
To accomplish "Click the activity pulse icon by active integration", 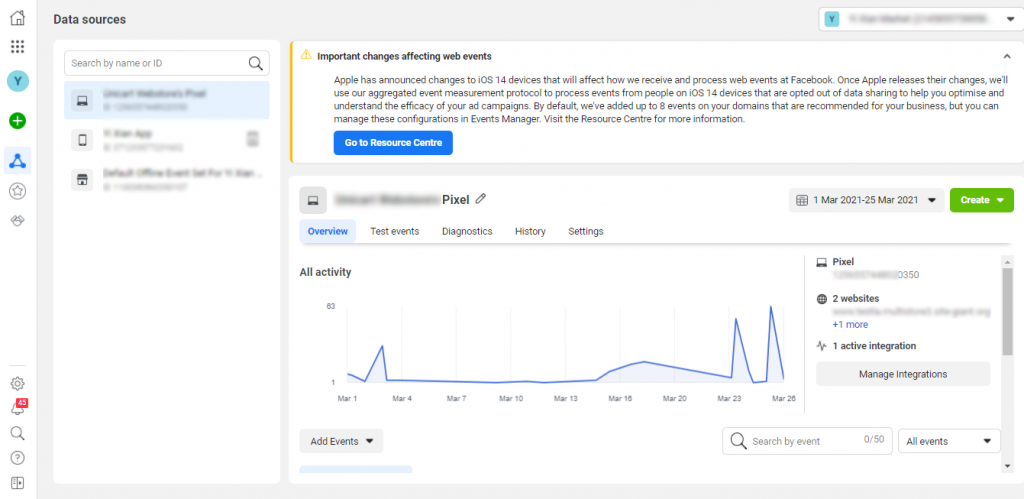I will click(x=822, y=346).
